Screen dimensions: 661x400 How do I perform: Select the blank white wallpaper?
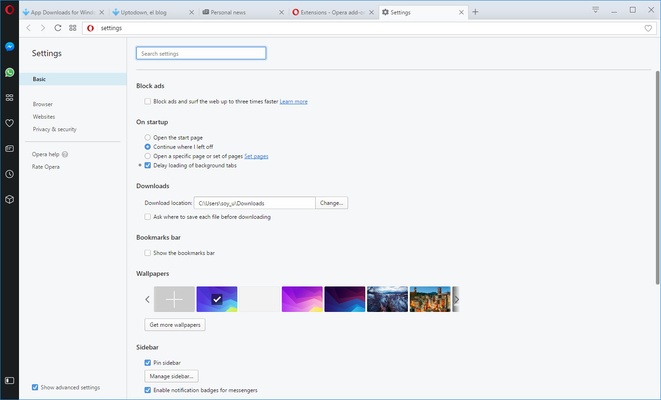pos(259,299)
